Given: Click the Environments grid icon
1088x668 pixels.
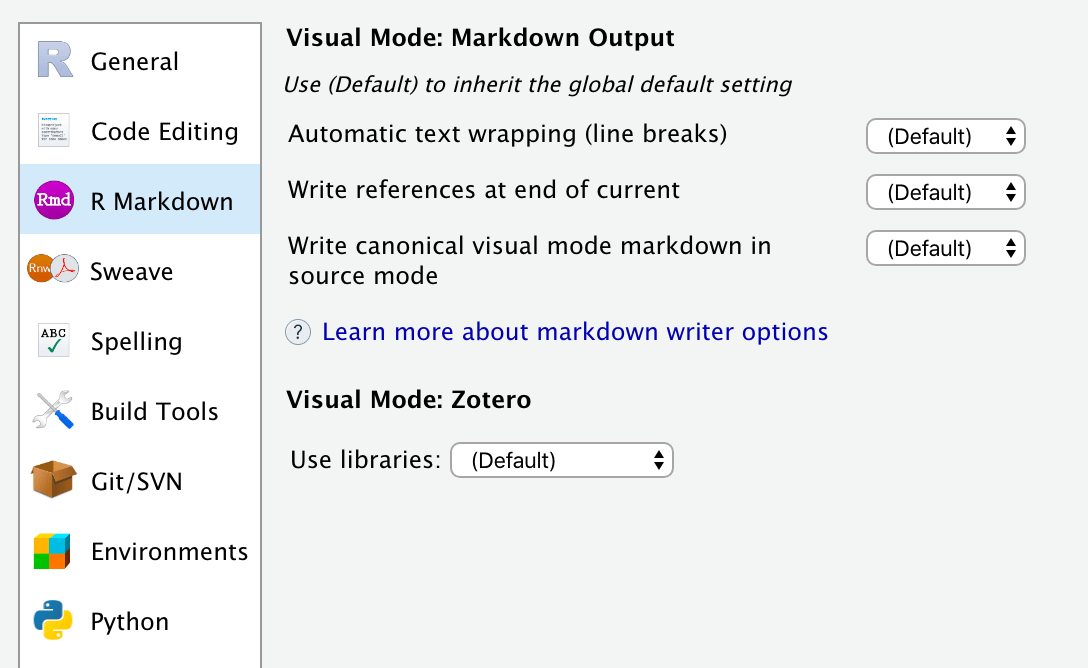Looking at the screenshot, I should click(x=51, y=551).
